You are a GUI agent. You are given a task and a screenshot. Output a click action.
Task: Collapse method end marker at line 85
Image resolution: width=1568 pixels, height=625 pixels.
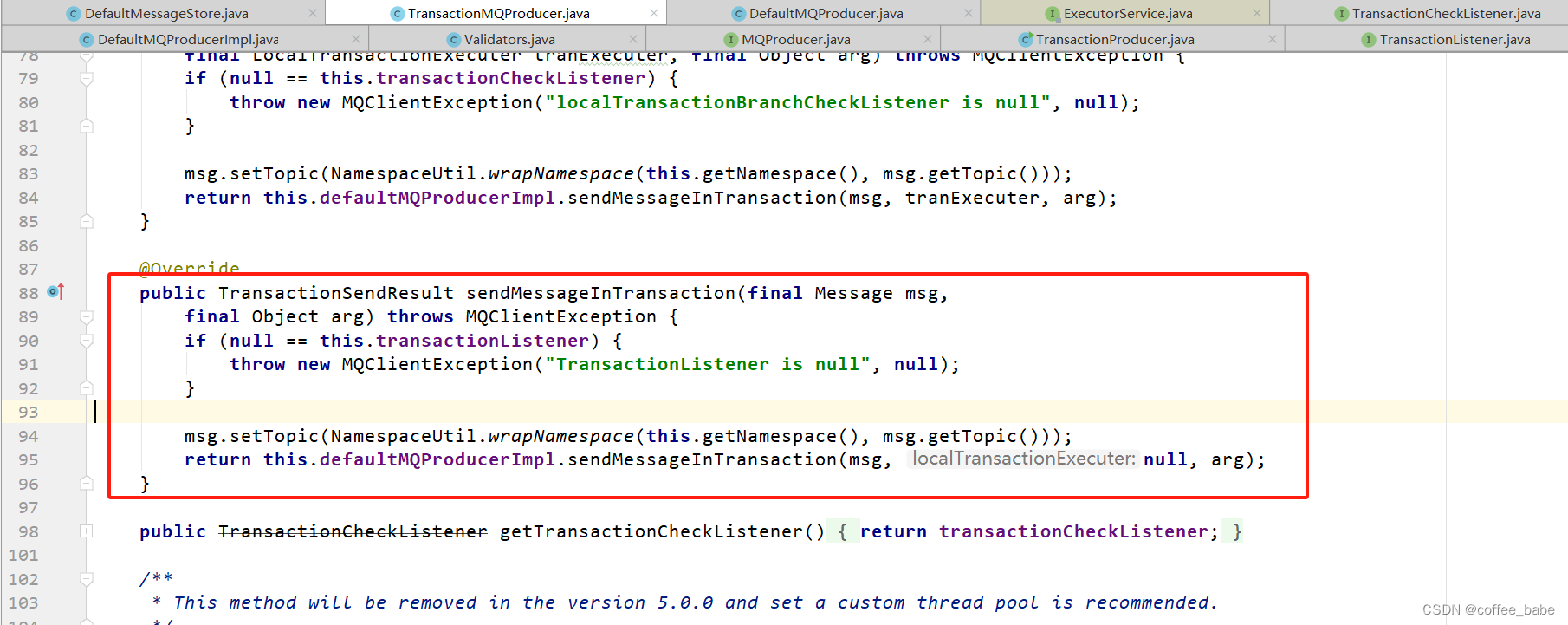click(87, 222)
